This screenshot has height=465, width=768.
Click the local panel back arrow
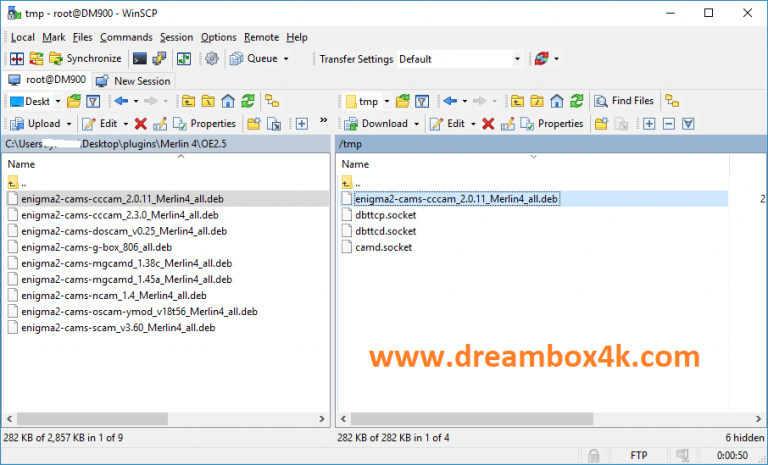tap(121, 101)
